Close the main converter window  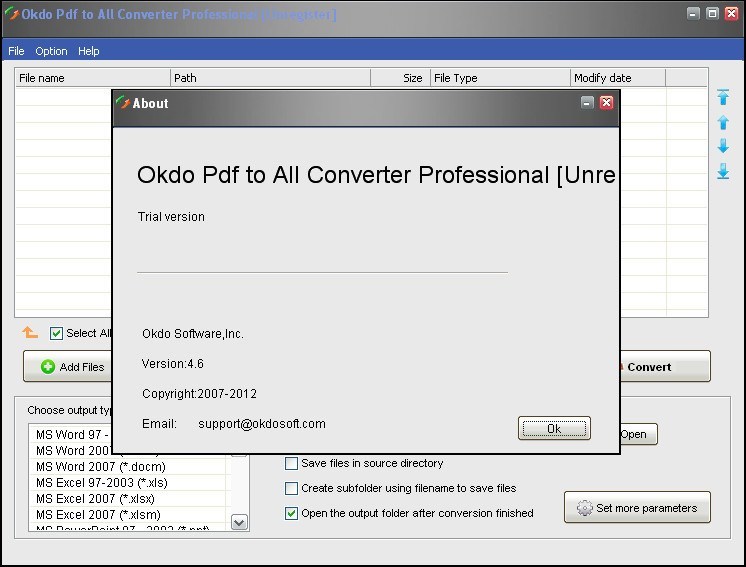pyautogui.click(x=731, y=13)
